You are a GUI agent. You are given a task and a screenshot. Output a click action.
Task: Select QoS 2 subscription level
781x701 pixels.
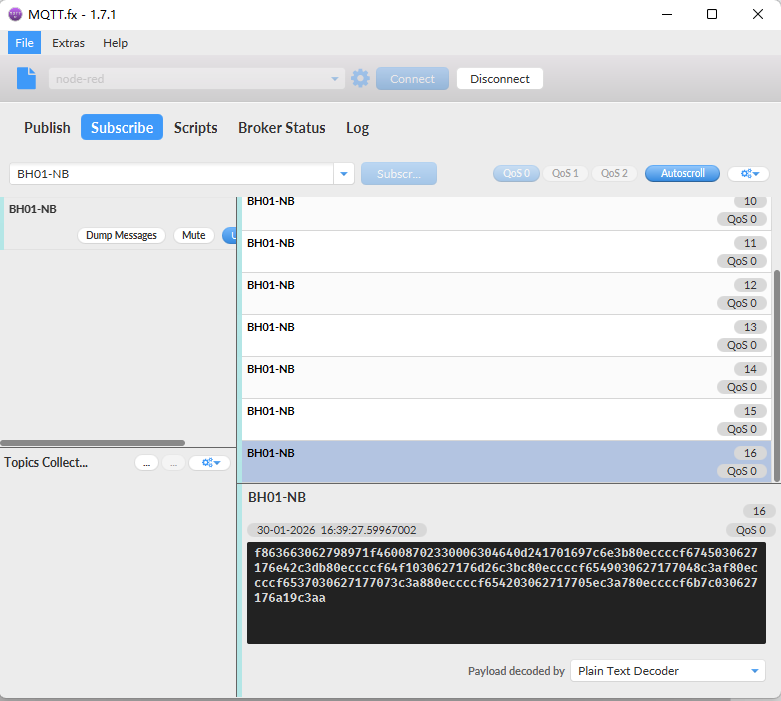point(614,173)
